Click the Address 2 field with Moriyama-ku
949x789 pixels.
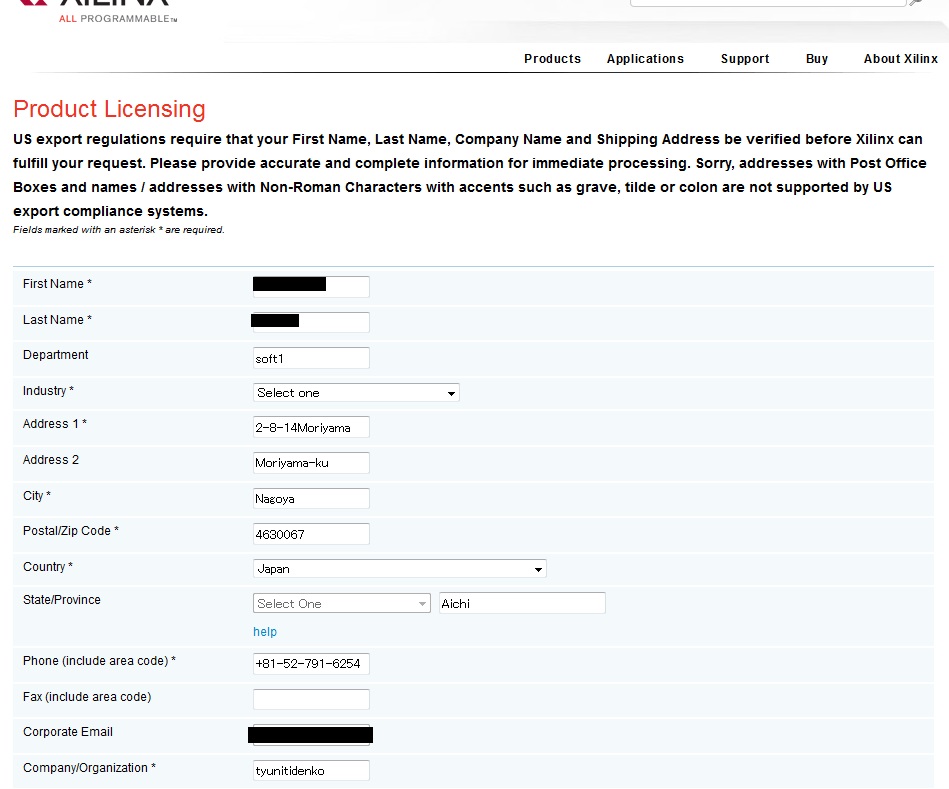click(311, 463)
